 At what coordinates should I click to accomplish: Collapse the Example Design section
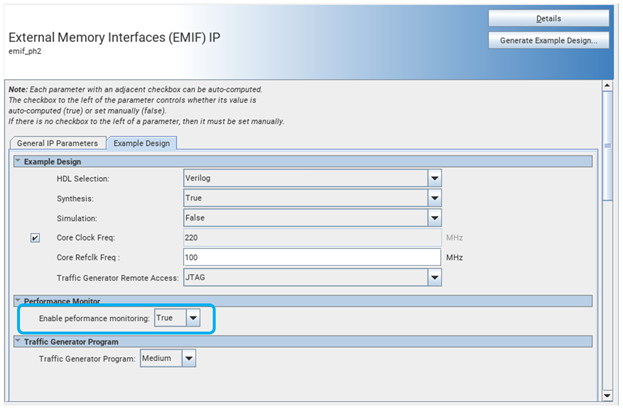pyautogui.click(x=16, y=161)
